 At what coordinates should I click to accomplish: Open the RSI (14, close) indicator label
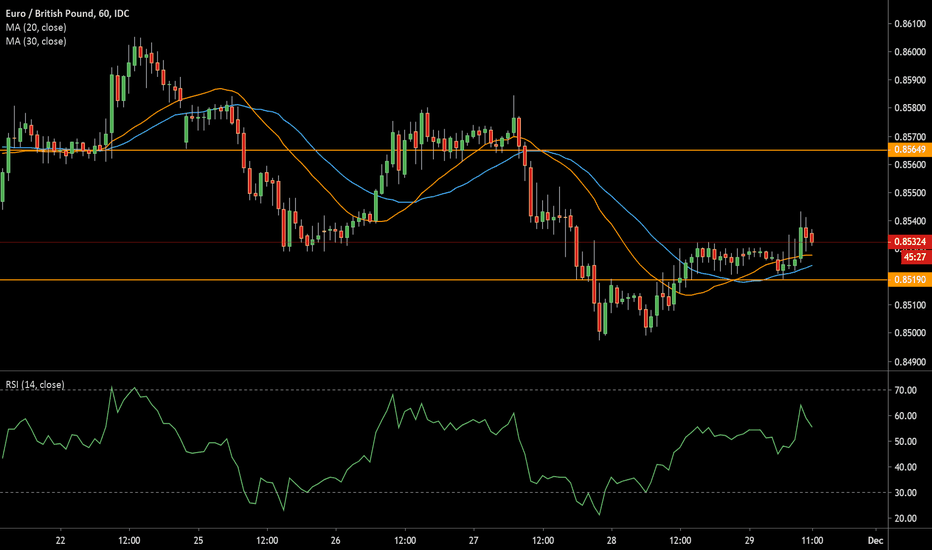(x=36, y=383)
